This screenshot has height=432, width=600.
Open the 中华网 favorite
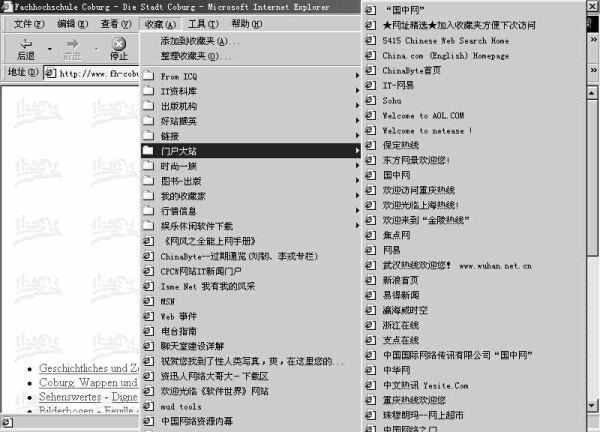pyautogui.click(x=474, y=370)
